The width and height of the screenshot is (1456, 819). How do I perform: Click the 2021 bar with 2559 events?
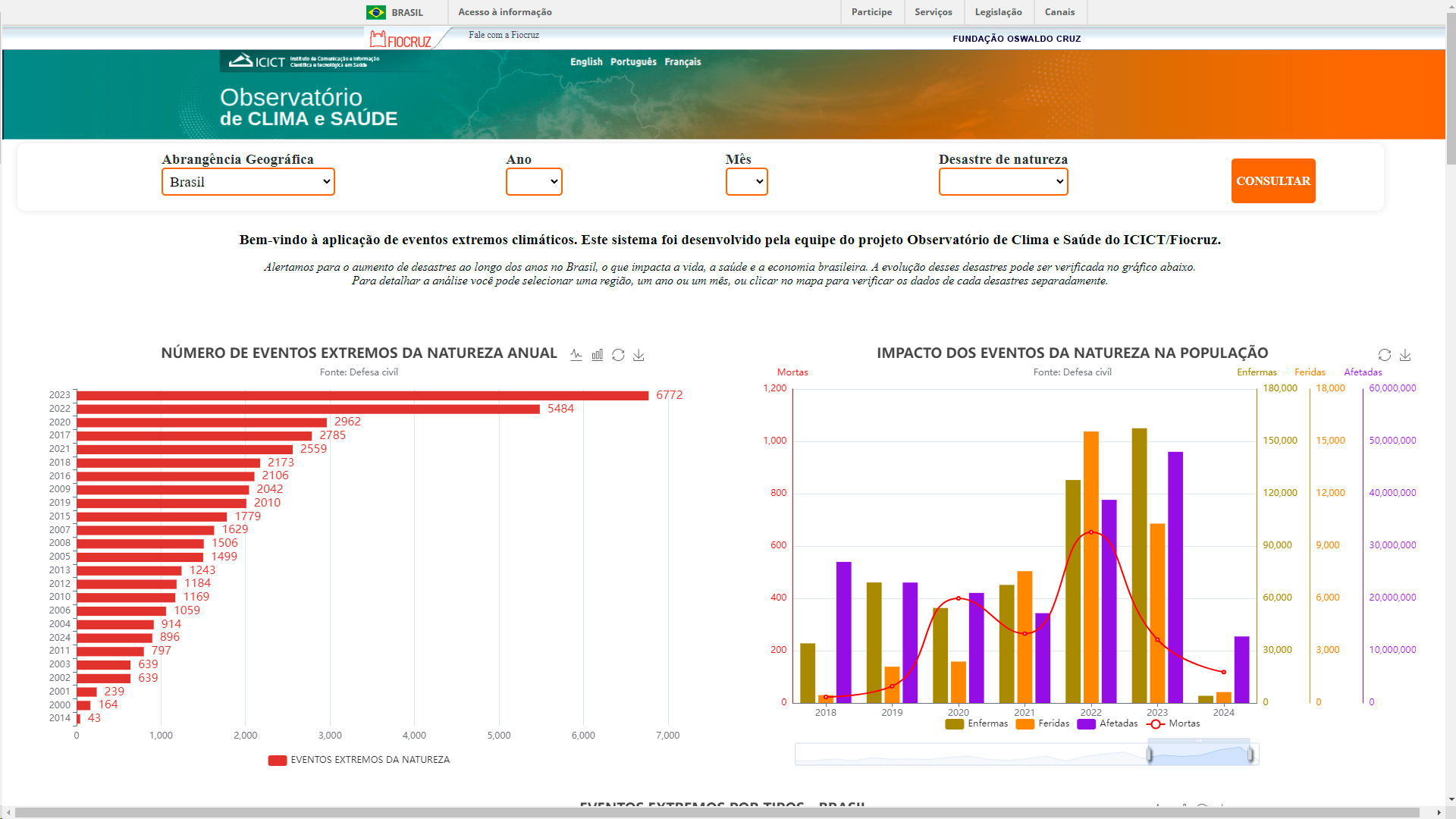184,450
